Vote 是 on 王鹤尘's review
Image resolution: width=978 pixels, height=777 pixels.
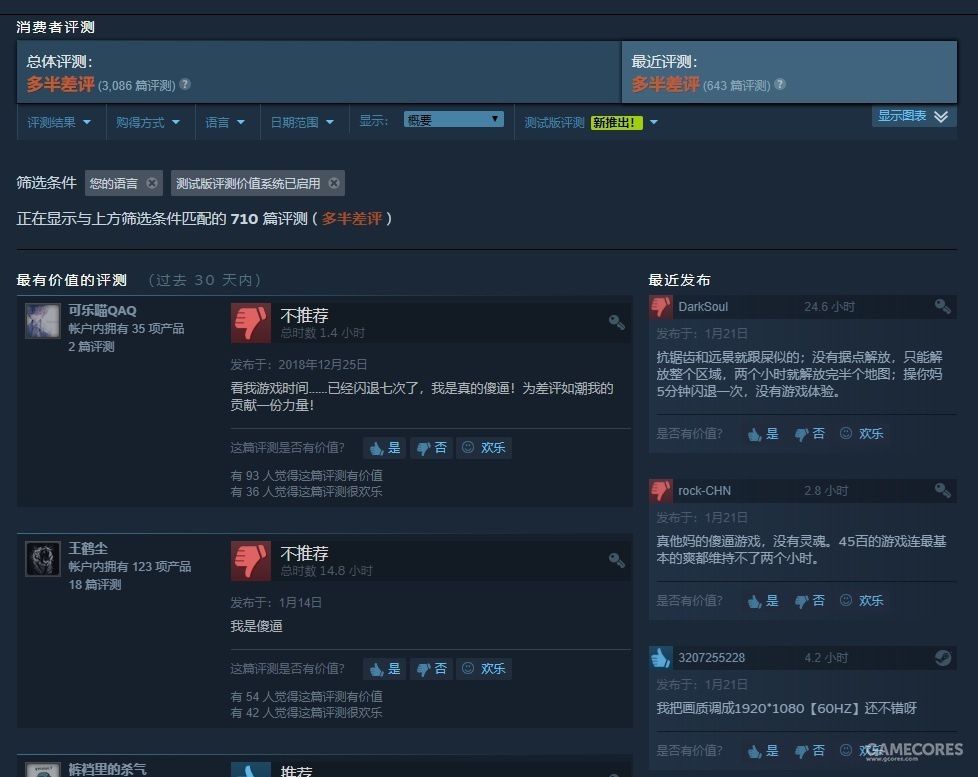[384, 669]
